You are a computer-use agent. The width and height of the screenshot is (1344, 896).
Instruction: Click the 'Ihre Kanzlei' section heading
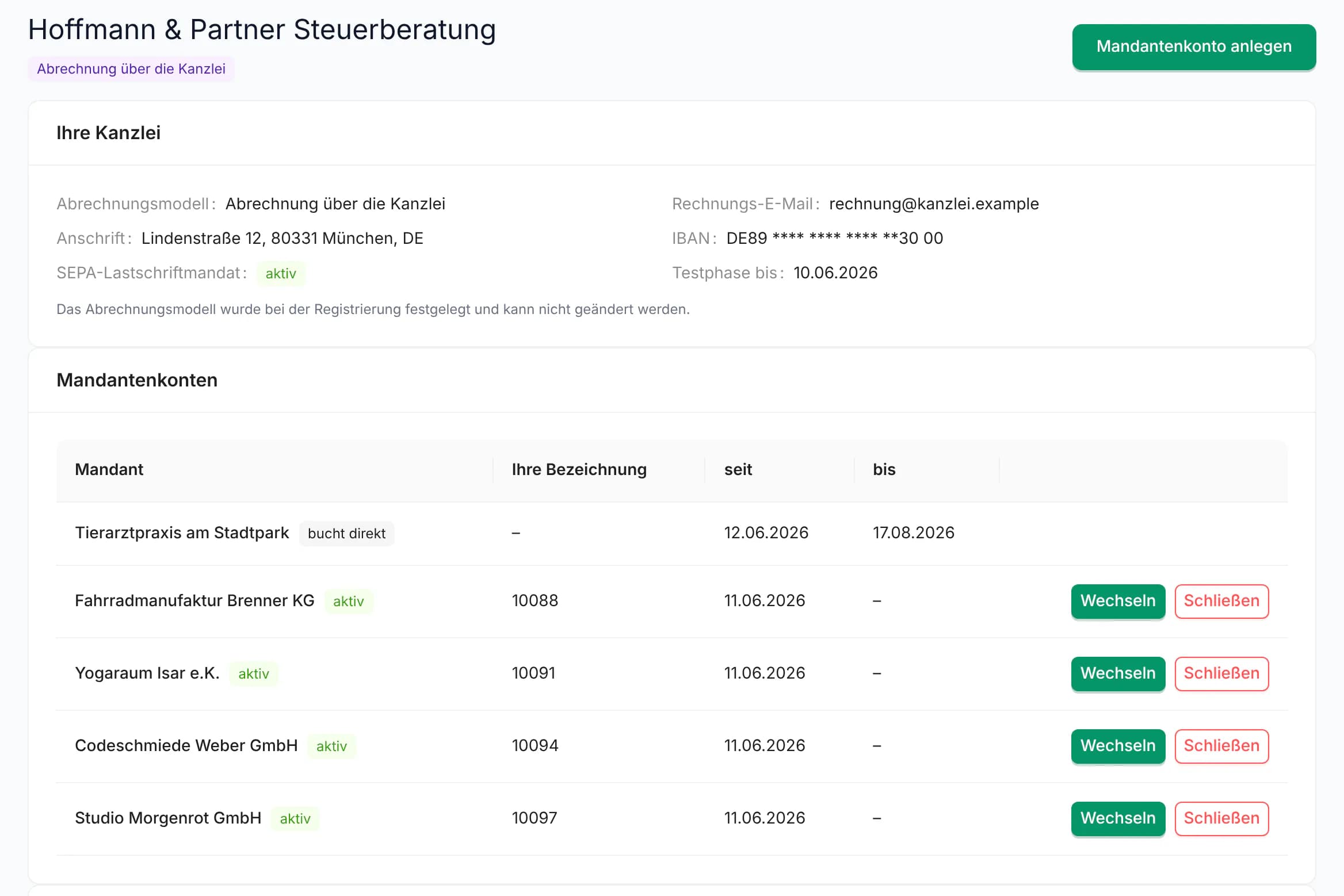[108, 133]
